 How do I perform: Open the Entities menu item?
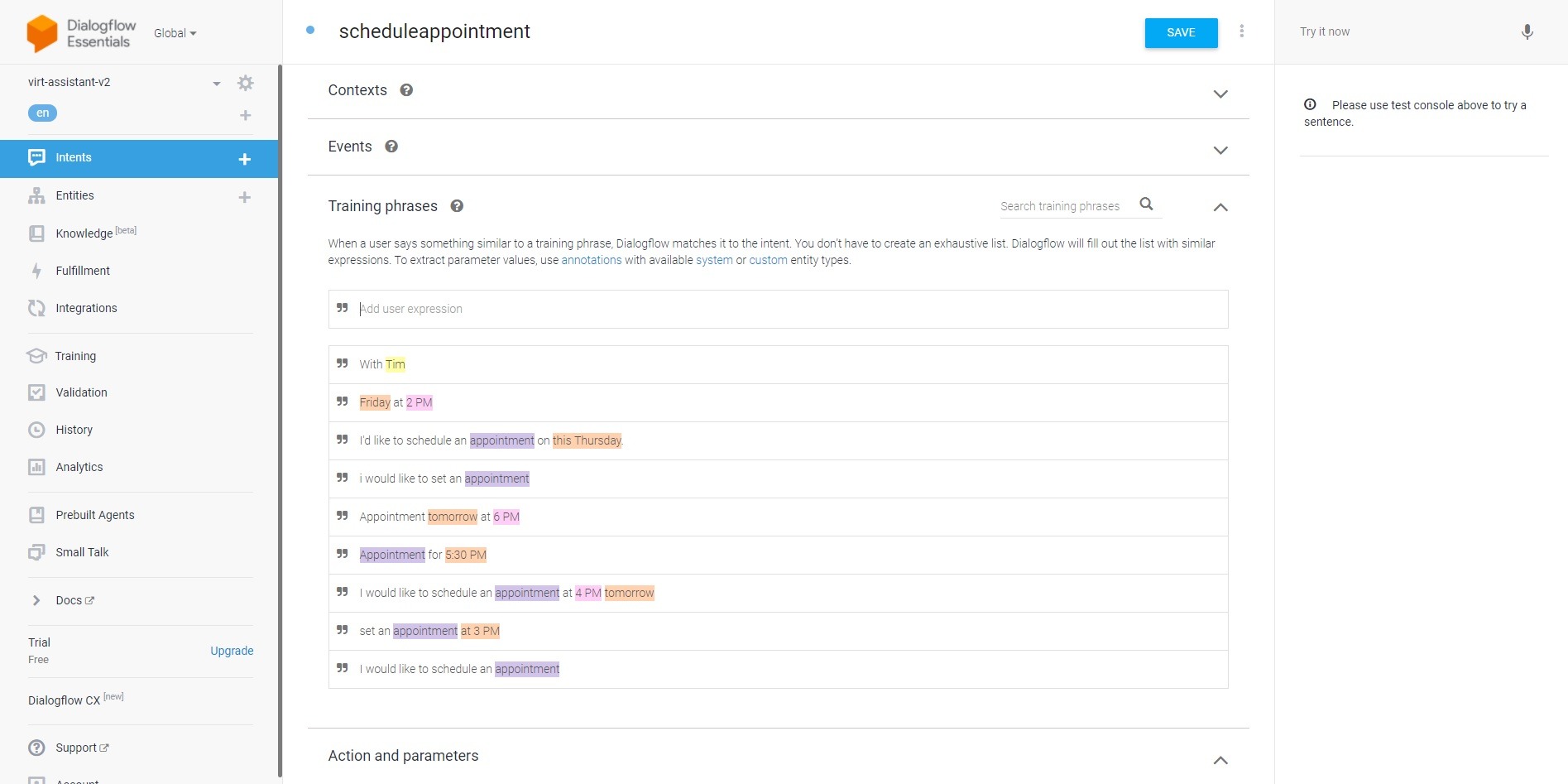(74, 195)
